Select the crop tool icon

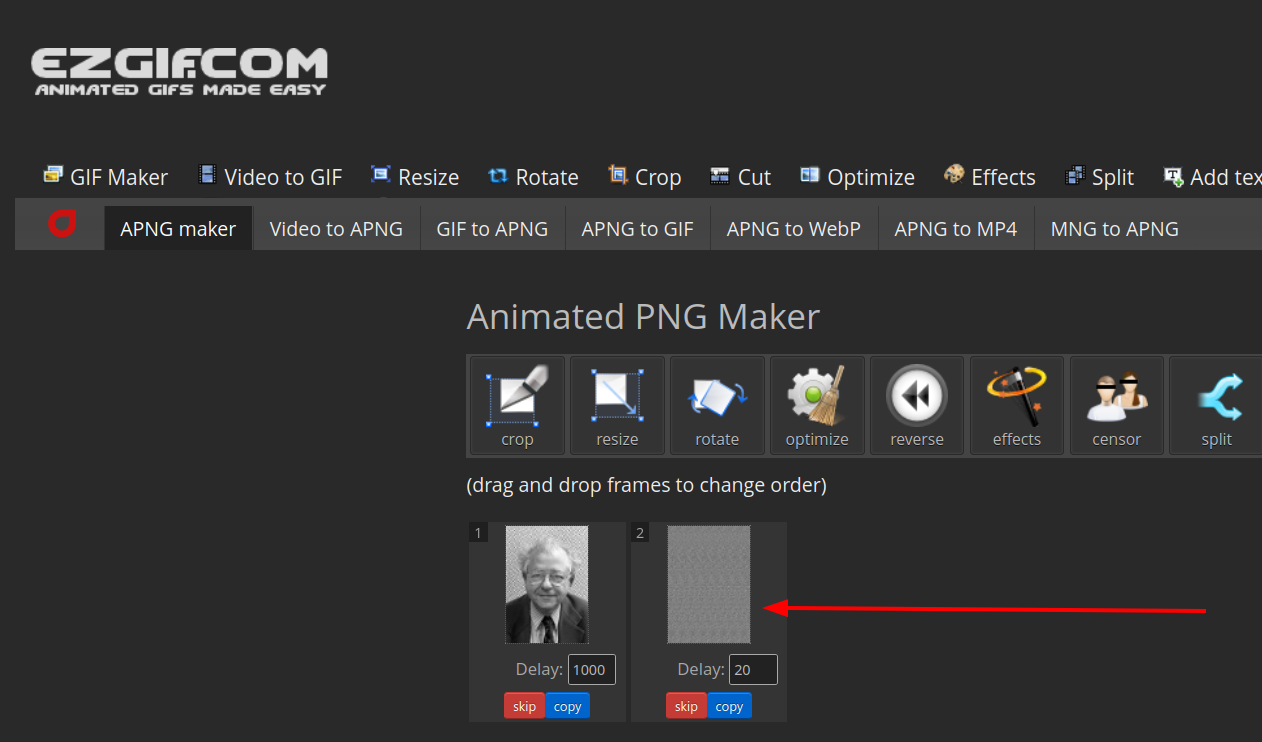tap(517, 405)
